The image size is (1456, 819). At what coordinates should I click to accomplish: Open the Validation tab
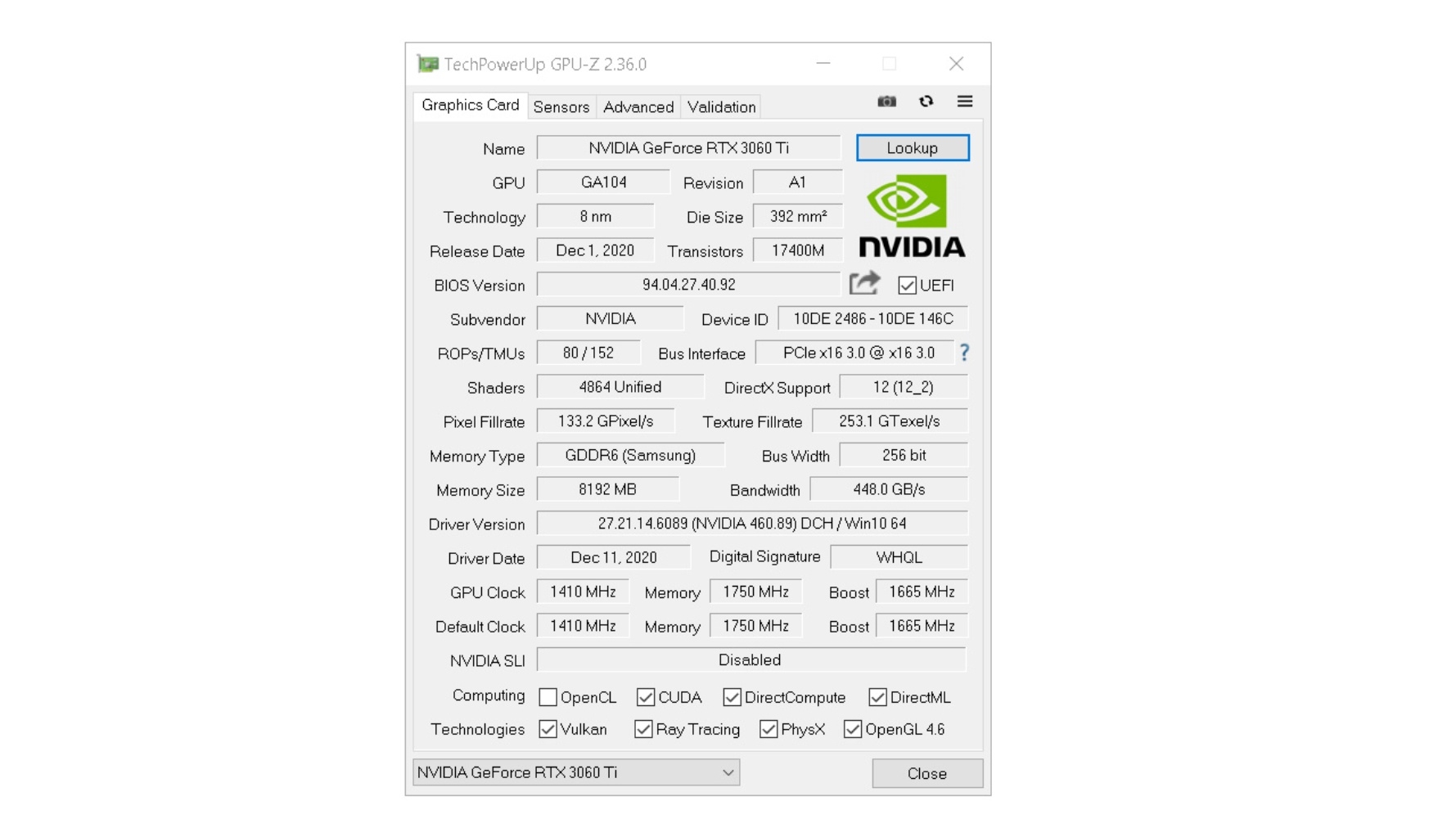(x=721, y=107)
